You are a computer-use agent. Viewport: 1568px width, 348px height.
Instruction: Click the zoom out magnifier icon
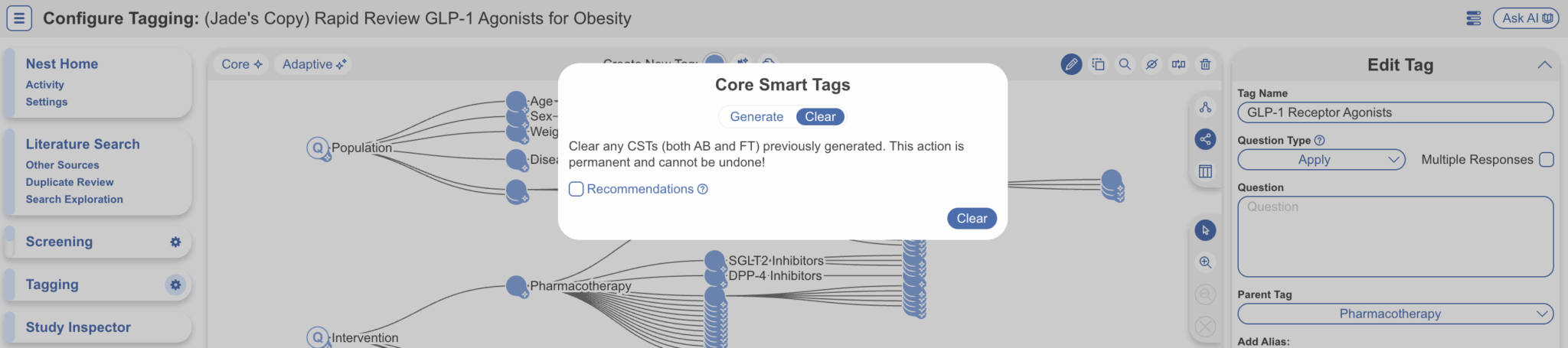coord(1205,294)
